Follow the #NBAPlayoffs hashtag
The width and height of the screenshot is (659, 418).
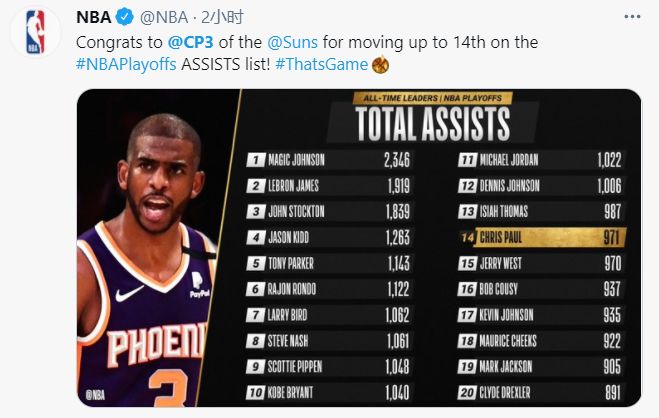[128, 64]
